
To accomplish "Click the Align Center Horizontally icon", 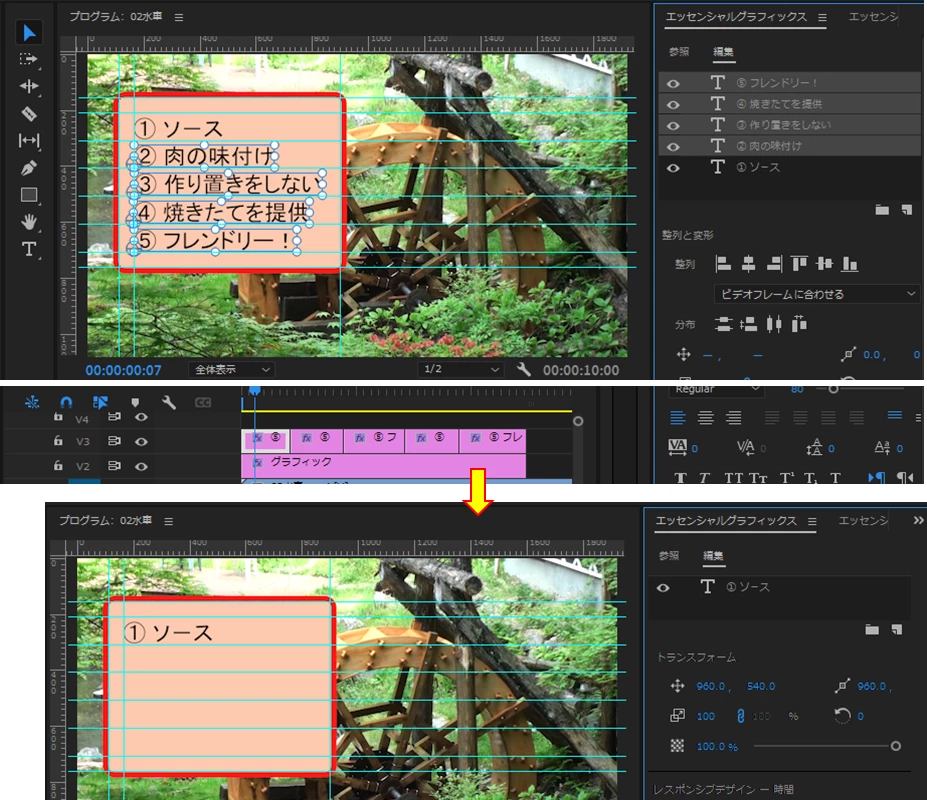I will pos(748,264).
